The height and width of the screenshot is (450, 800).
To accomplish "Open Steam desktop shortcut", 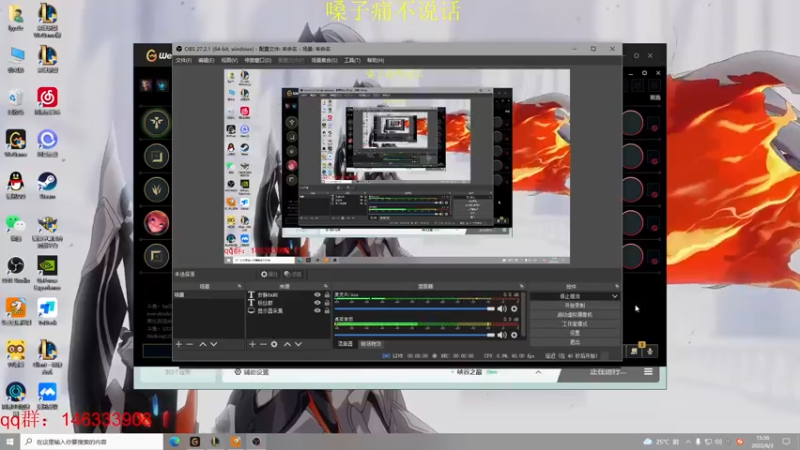I will [x=47, y=185].
